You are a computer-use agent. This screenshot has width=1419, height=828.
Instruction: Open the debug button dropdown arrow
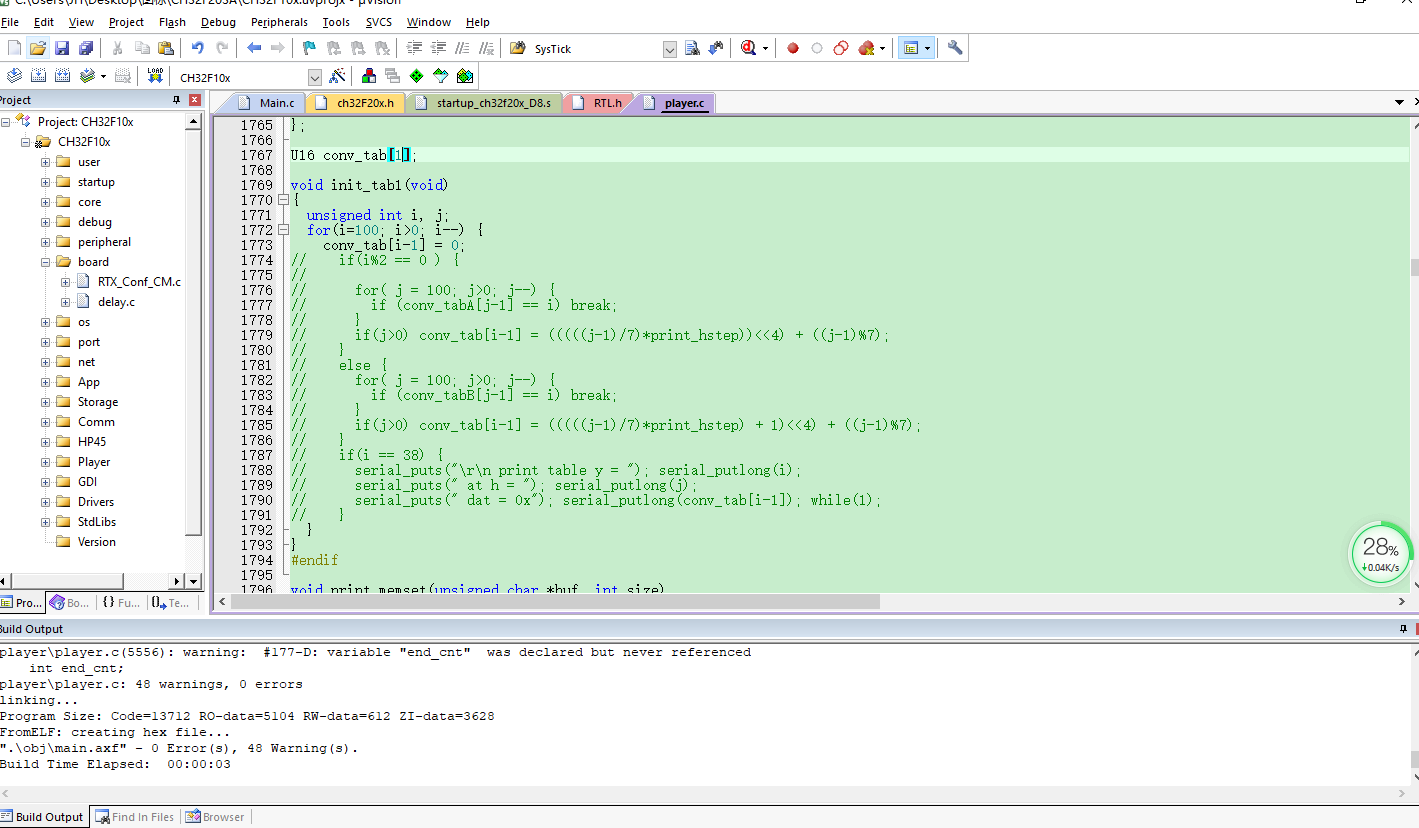(766, 48)
